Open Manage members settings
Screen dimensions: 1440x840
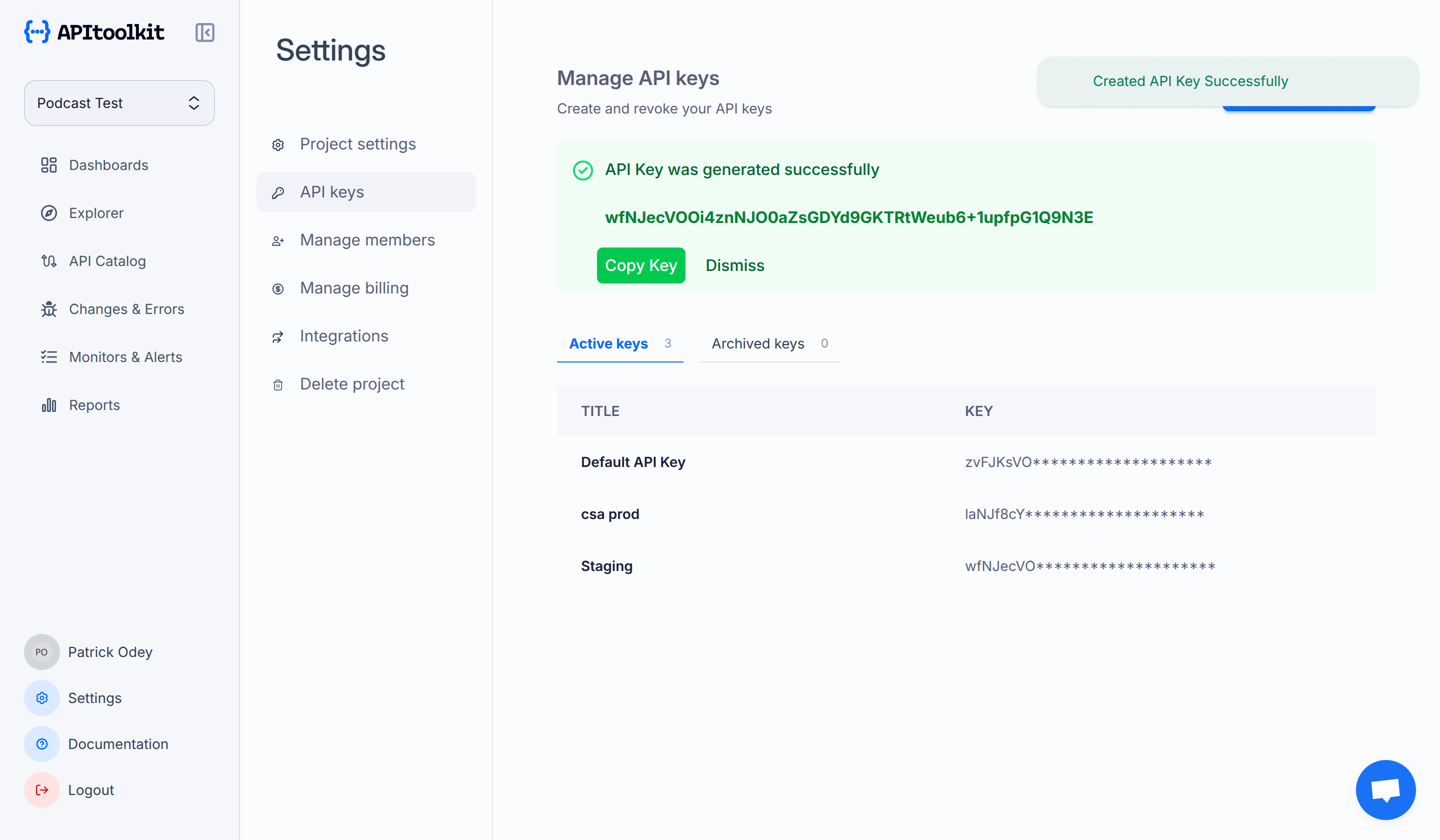(367, 239)
